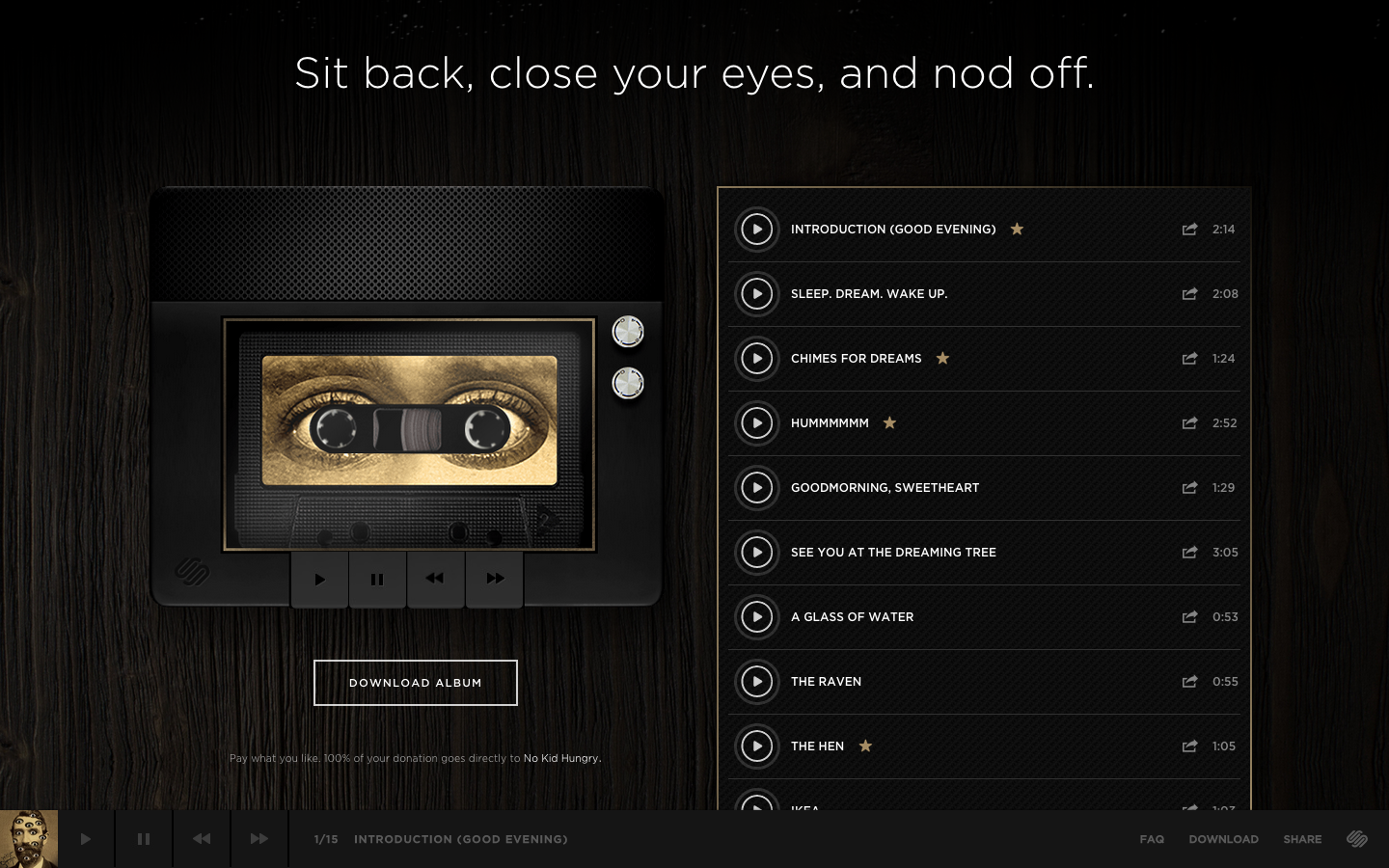Share the Sleep. Dream. Wake Up. track
1389x868 pixels.
[x=1189, y=294]
